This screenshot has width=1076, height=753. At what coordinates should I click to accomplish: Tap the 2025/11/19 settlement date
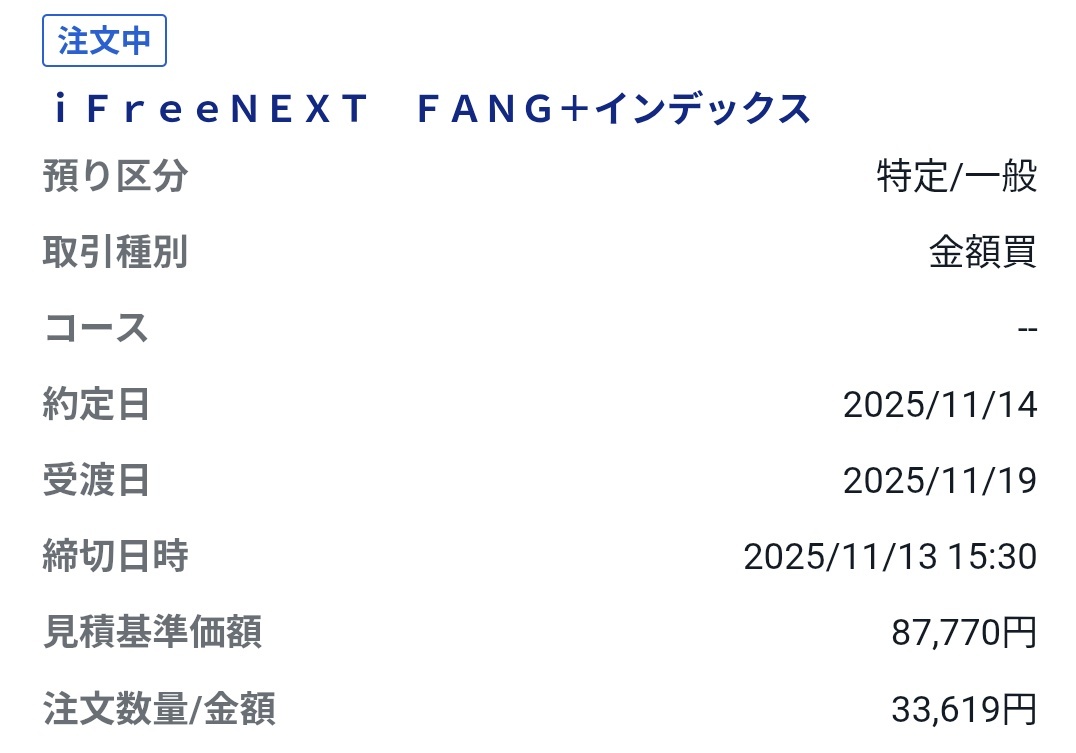(939, 481)
